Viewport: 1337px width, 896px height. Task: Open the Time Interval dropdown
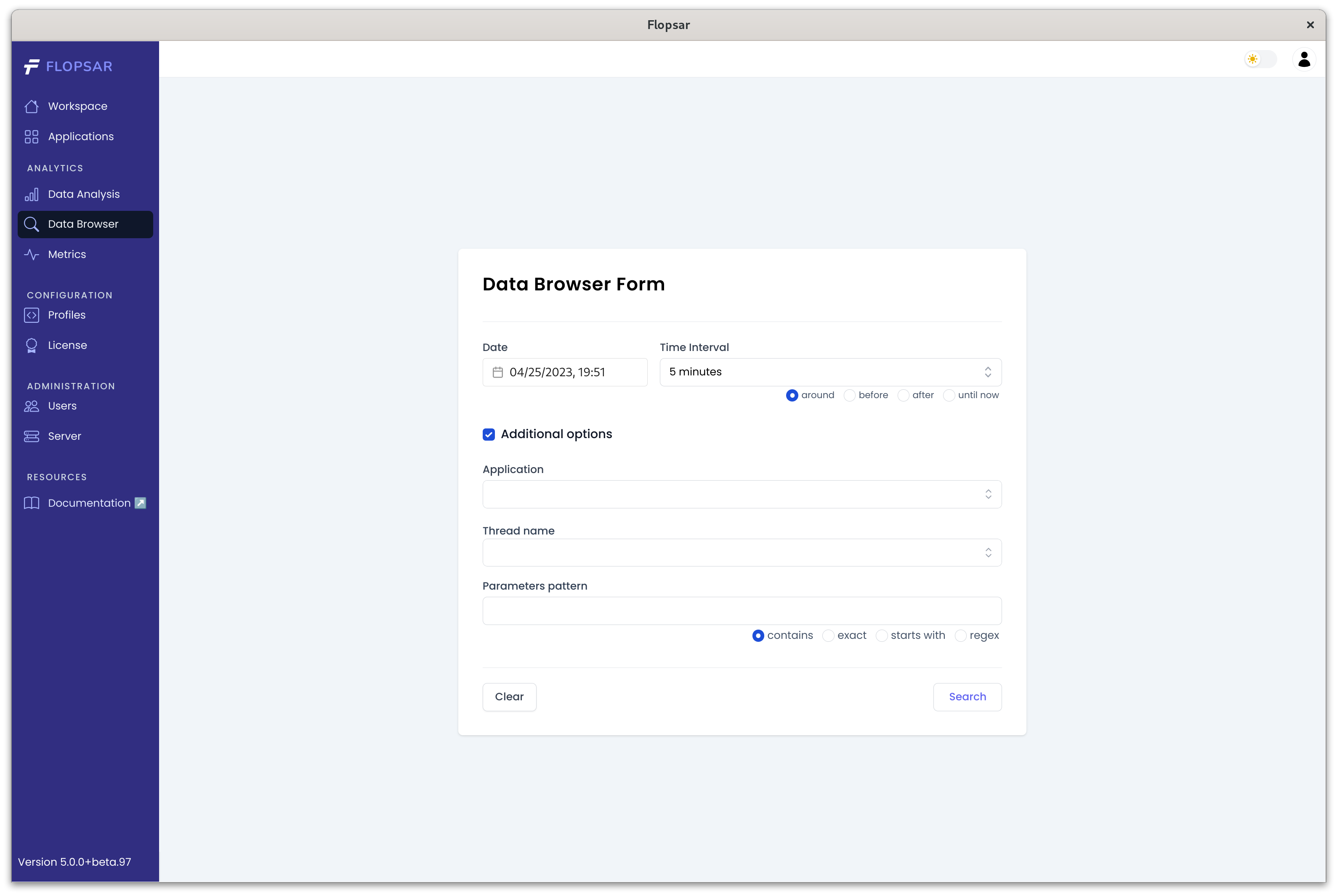coord(829,372)
